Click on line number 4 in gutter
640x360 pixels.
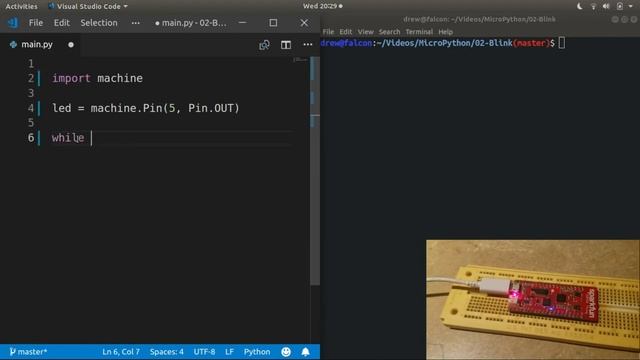(31, 108)
